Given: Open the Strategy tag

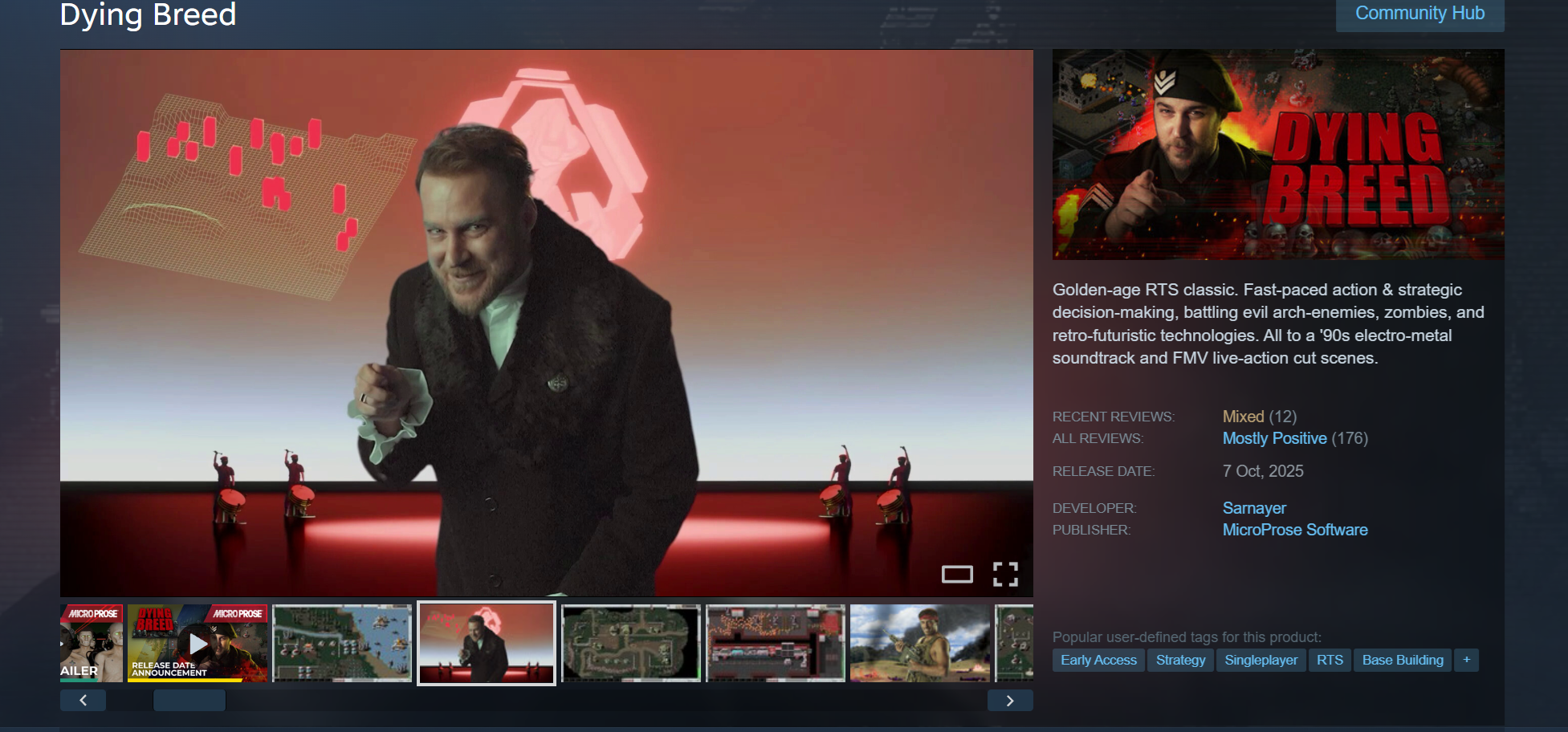Looking at the screenshot, I should coord(1180,660).
